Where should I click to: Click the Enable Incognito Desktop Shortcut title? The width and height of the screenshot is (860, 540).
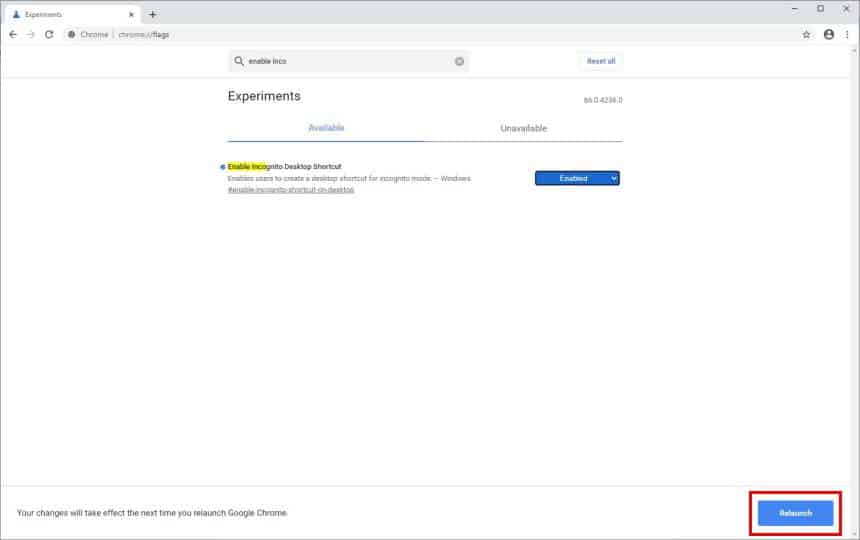[x=284, y=167]
